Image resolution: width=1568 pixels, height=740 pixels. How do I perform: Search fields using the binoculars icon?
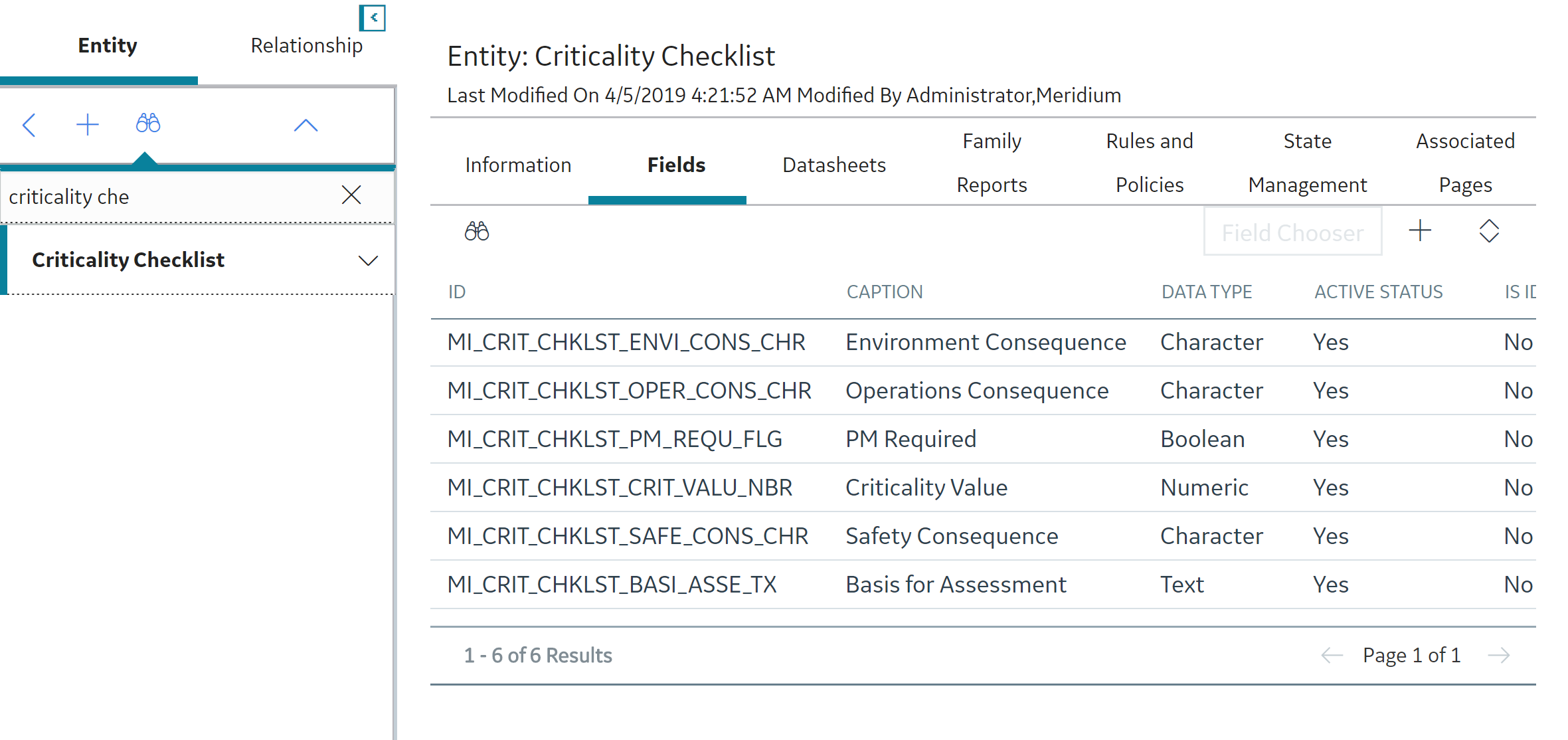pos(477,232)
